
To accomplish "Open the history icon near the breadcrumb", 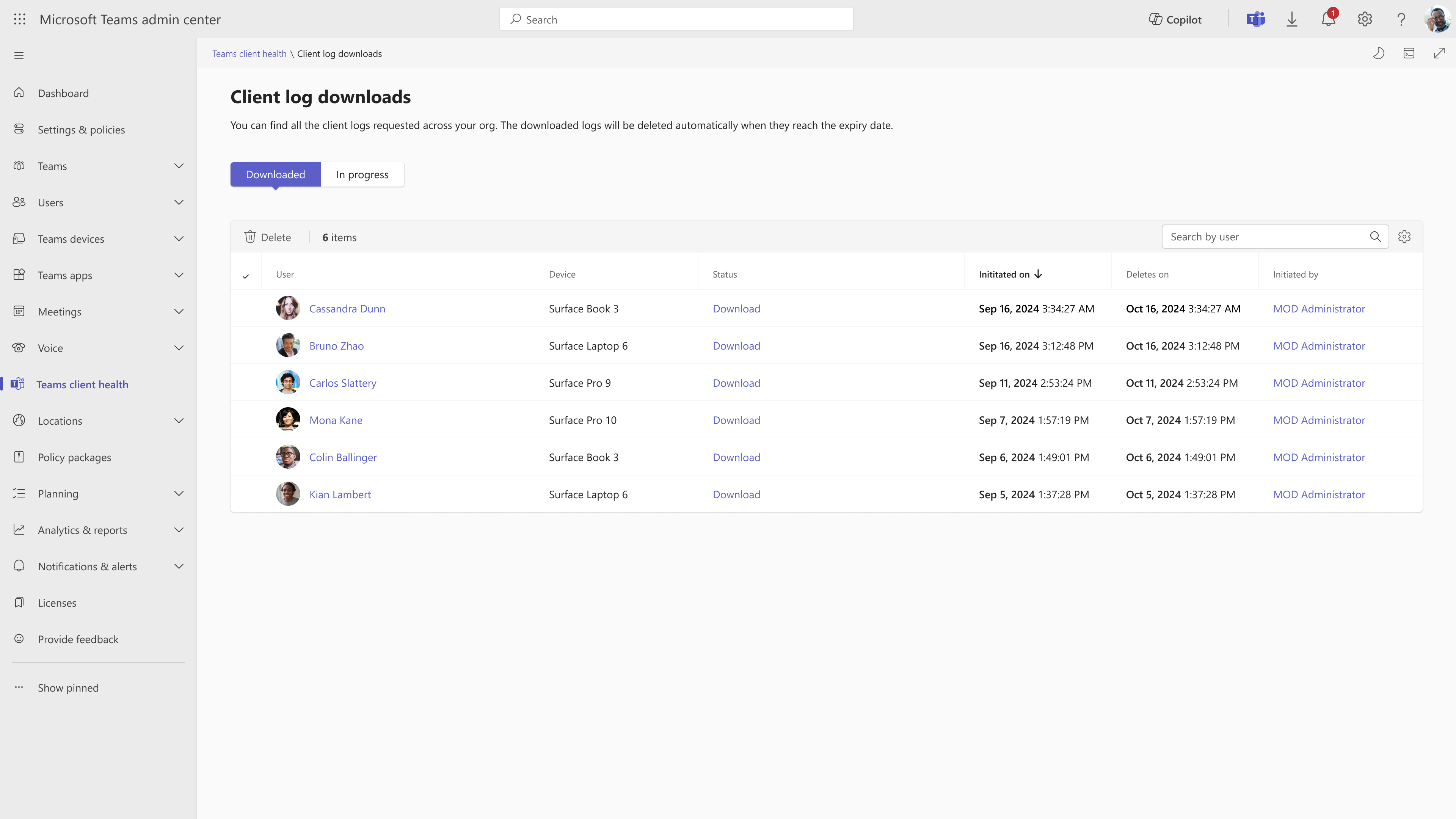I will click(1379, 53).
